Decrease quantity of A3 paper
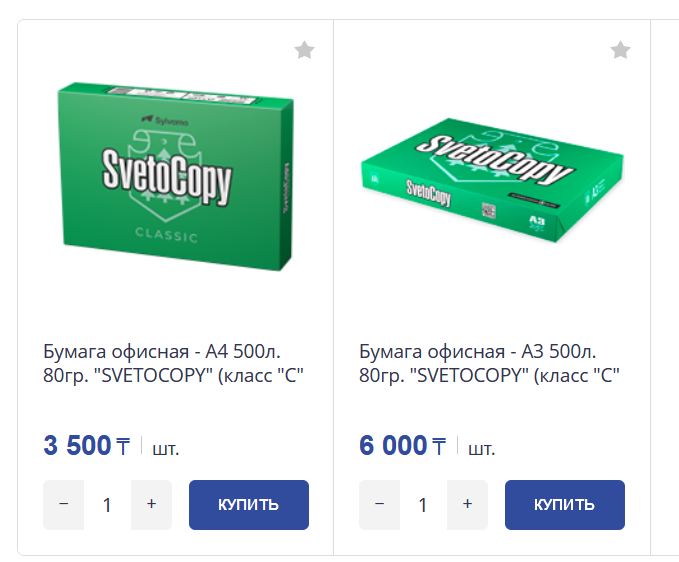 [380, 505]
